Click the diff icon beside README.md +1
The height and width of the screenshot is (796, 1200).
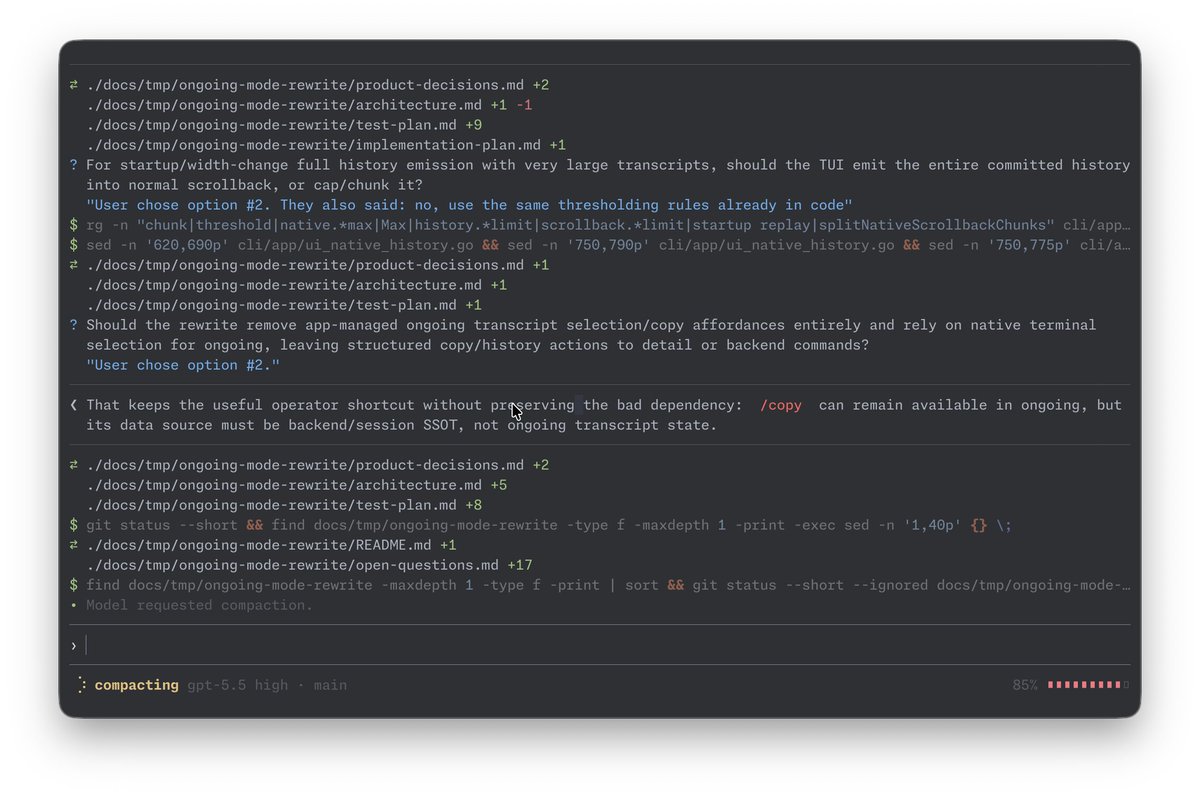tap(74, 545)
